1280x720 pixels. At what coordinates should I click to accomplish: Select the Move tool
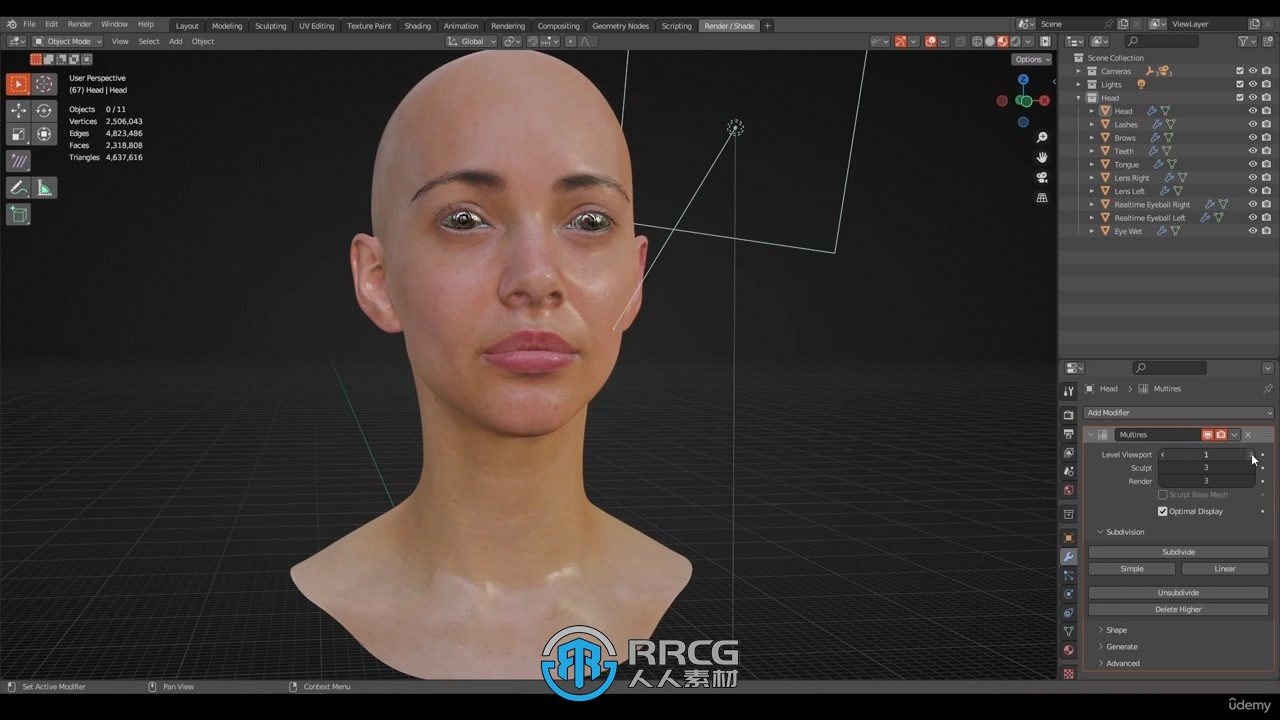click(x=18, y=111)
